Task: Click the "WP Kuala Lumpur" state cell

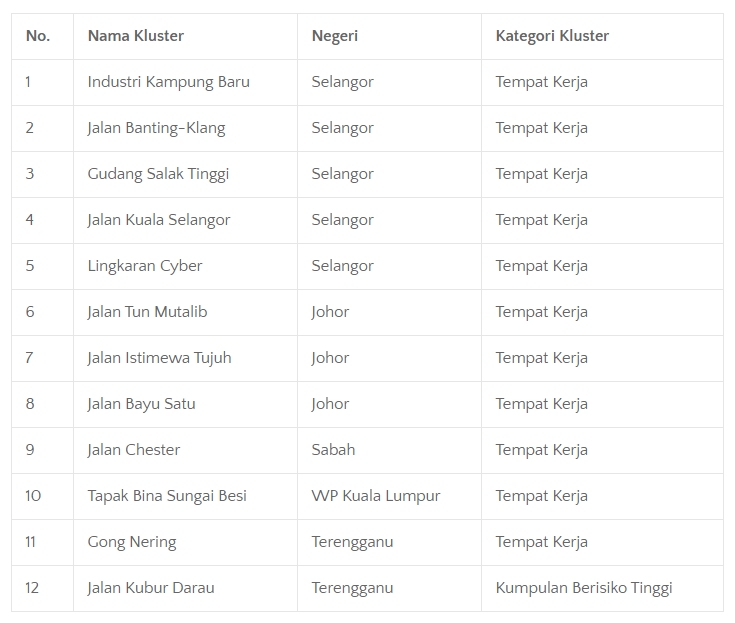Action: (376, 496)
